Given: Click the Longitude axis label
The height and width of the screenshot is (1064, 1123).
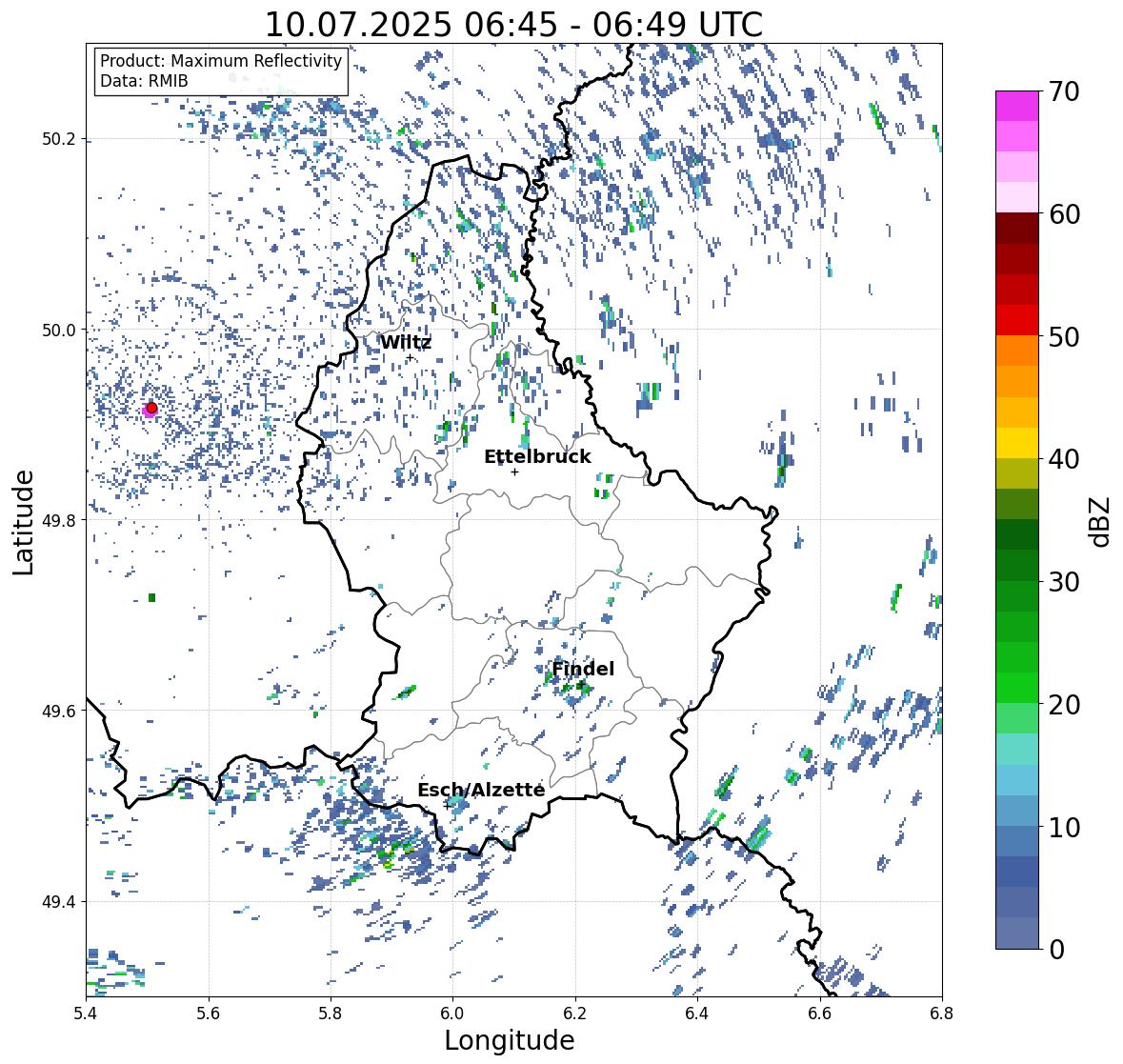Looking at the screenshot, I should (x=510, y=1040).
